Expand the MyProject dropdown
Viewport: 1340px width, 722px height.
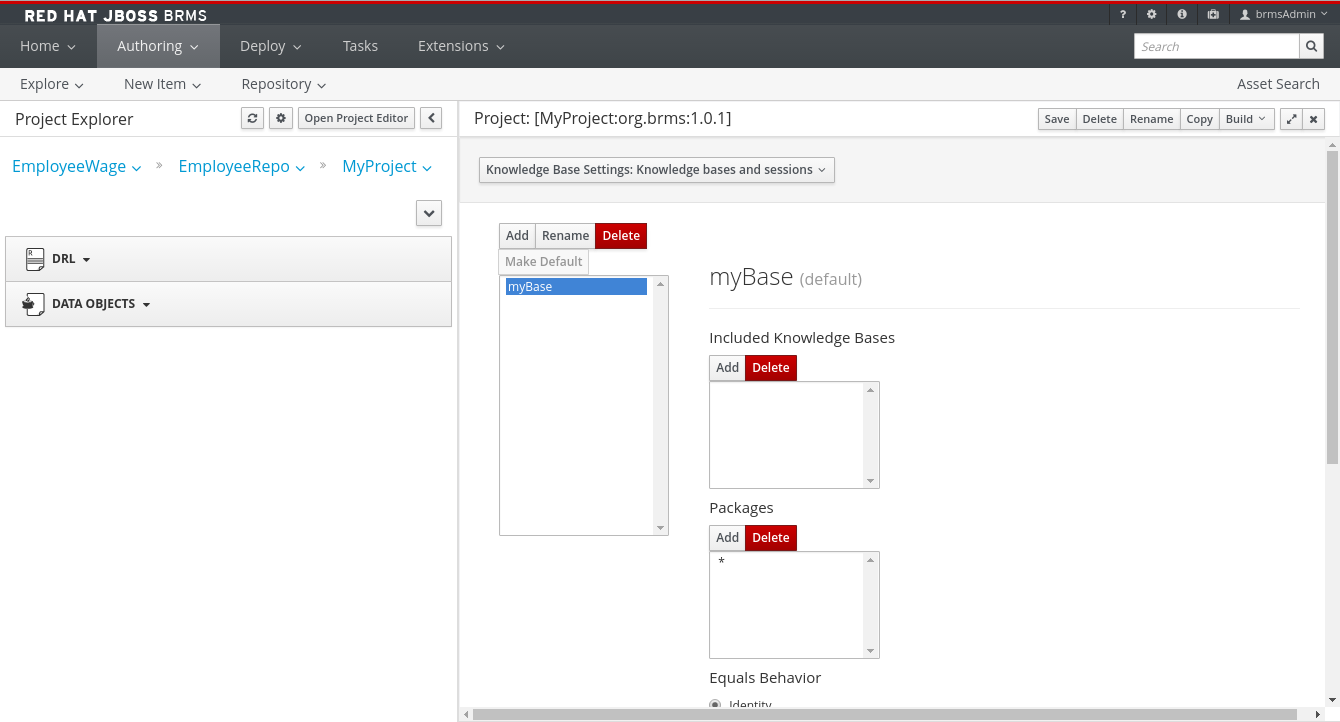(x=387, y=167)
